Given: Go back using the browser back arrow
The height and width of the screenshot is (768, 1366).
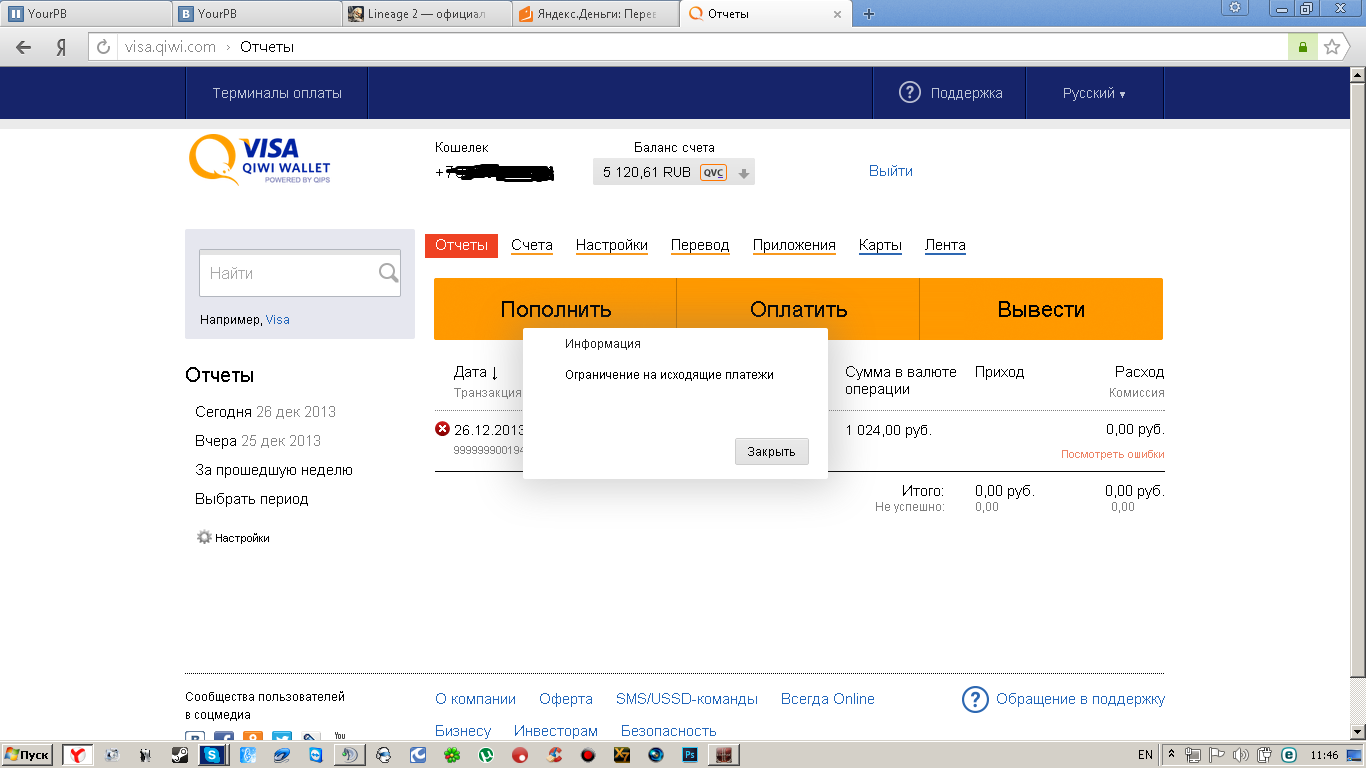Looking at the screenshot, I should tap(24, 47).
